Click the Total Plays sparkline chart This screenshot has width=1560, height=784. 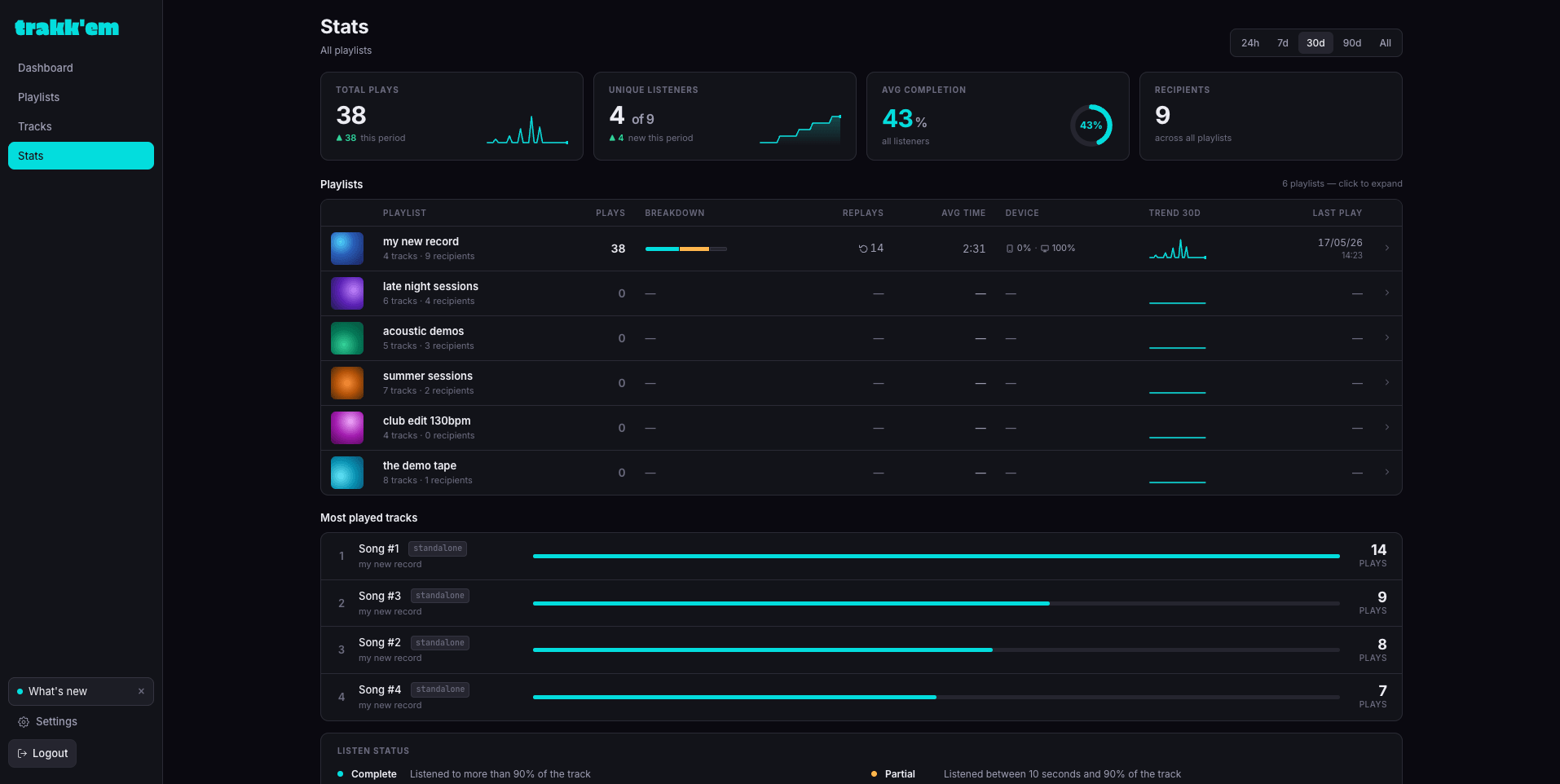click(x=527, y=130)
